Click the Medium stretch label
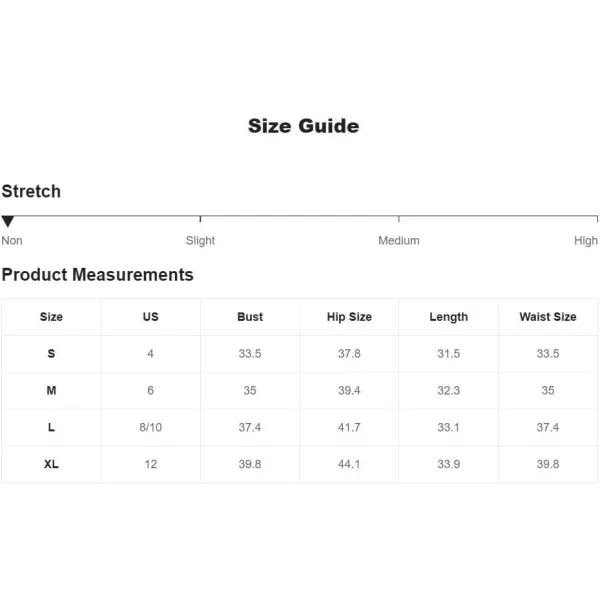This screenshot has width=600, height=600. [x=399, y=241]
